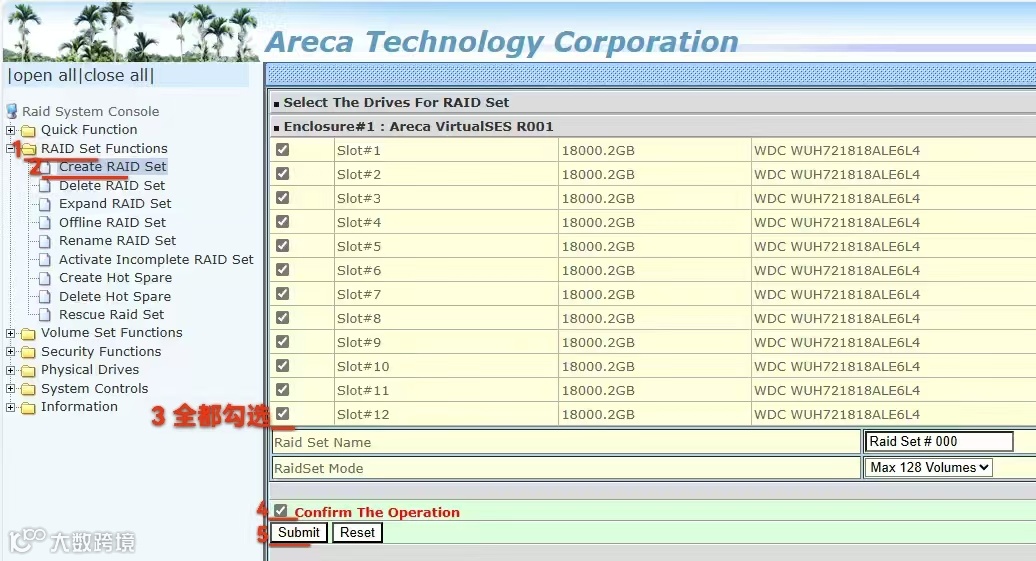Open Activate Incomplete RAID Set page
1036x561 pixels.
[156, 260]
